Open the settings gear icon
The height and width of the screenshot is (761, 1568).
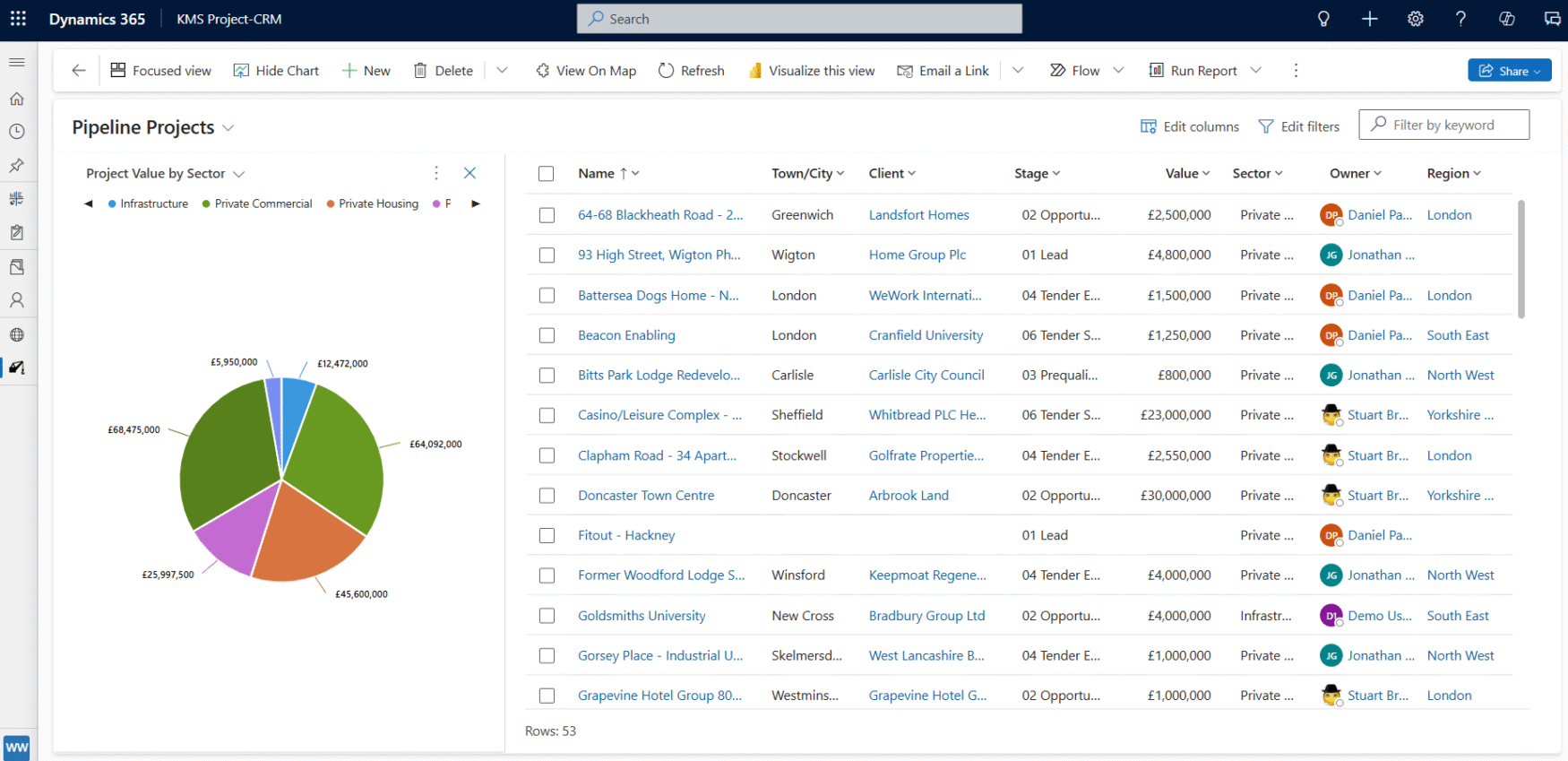point(1416,19)
